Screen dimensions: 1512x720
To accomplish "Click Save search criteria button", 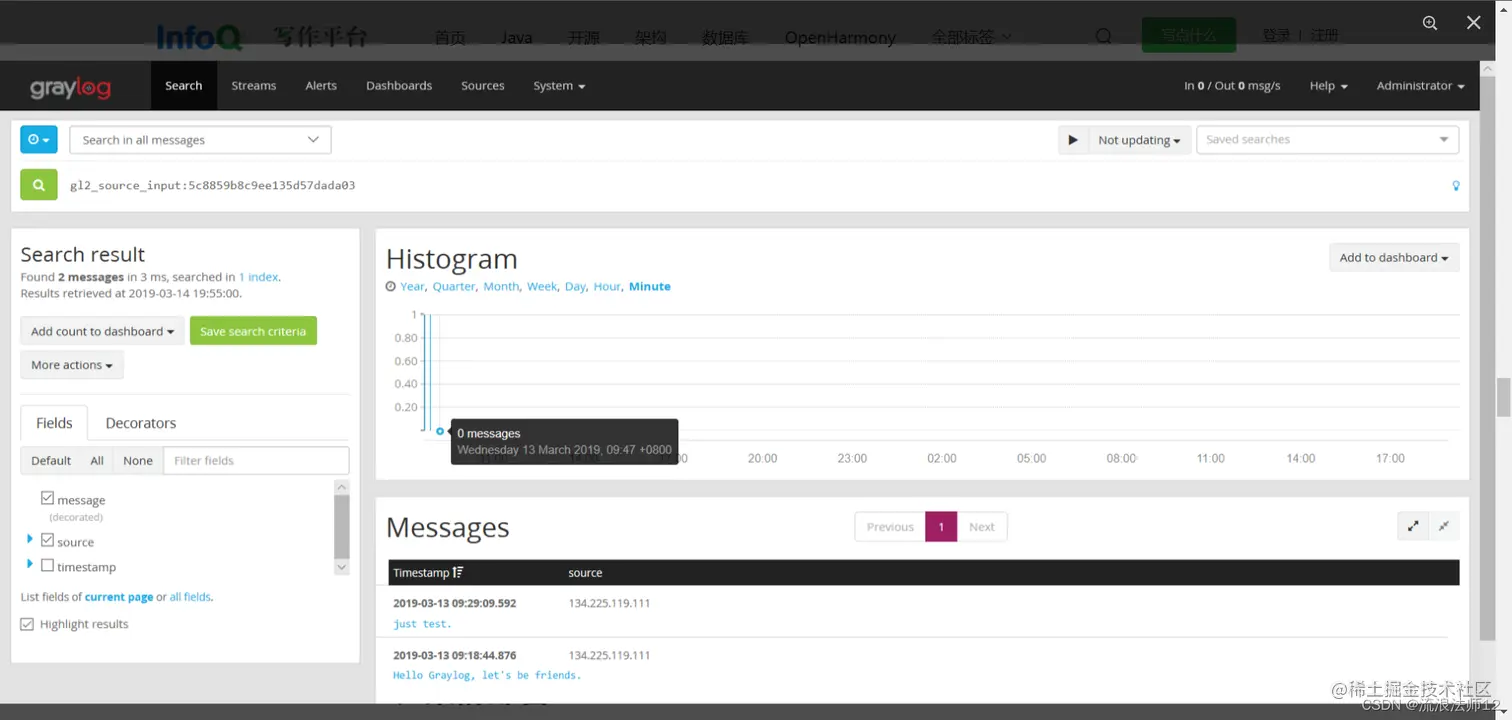I will pos(253,331).
